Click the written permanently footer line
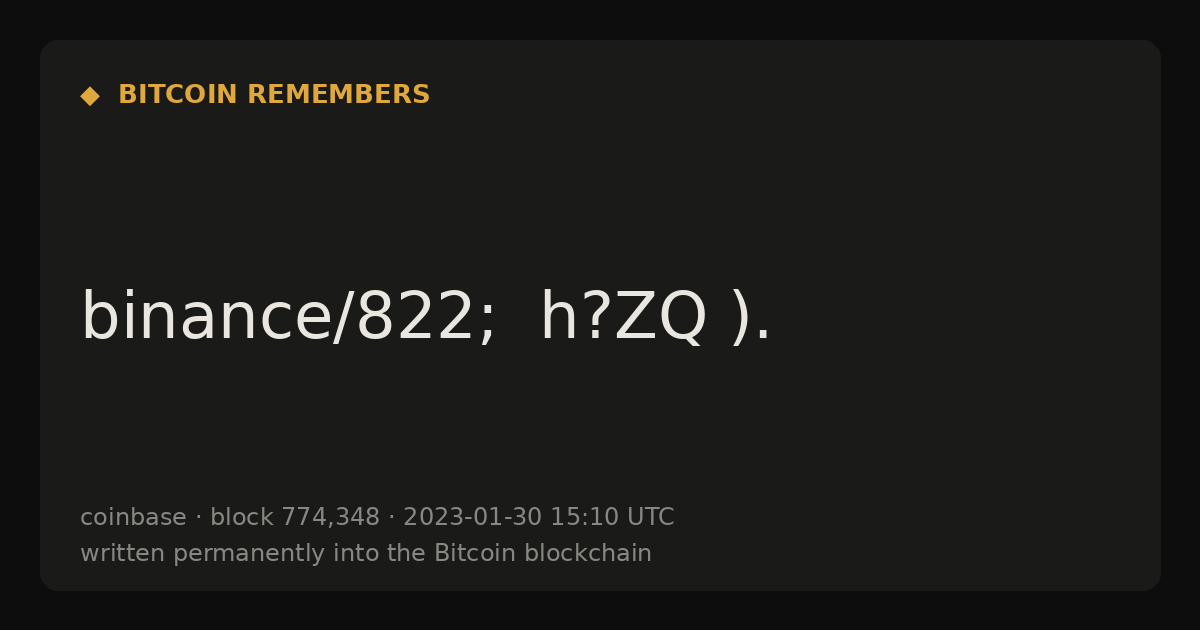This screenshot has width=1200, height=630. 366,553
